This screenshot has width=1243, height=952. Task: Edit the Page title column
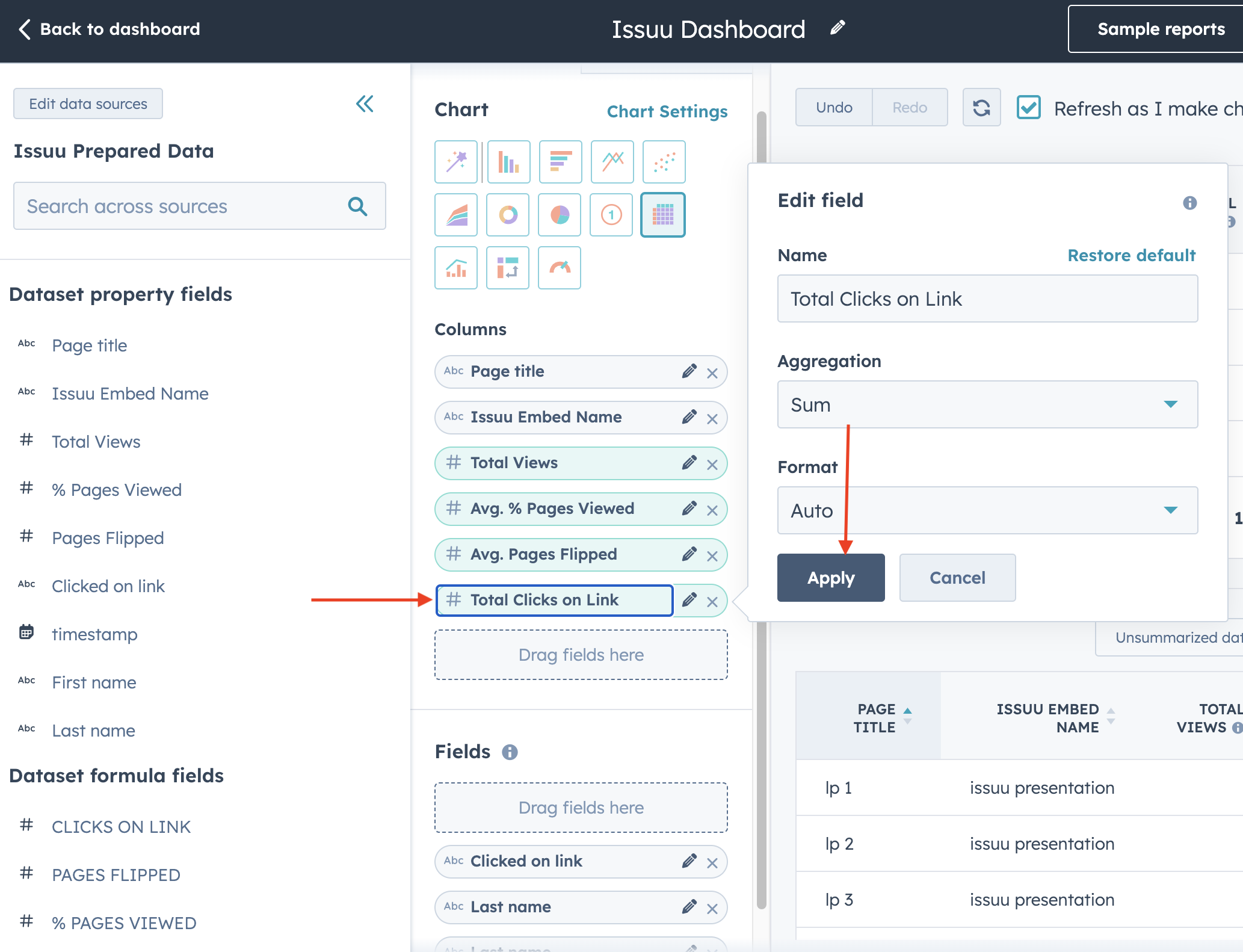[x=689, y=371]
